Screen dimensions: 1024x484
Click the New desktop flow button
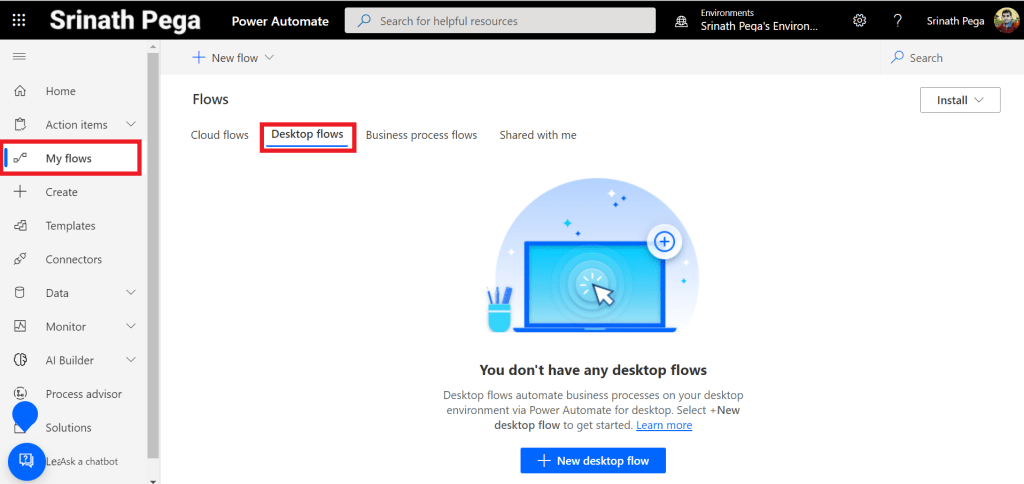pos(593,460)
